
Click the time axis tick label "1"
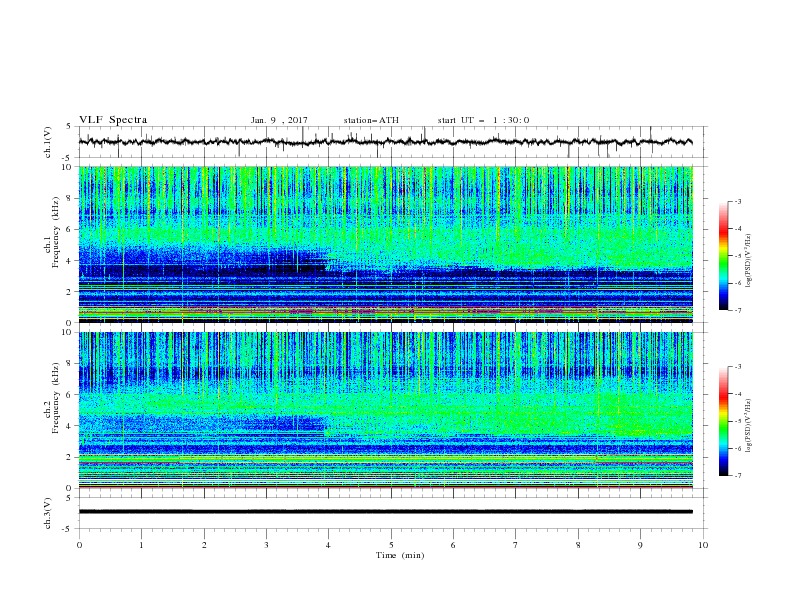point(141,545)
